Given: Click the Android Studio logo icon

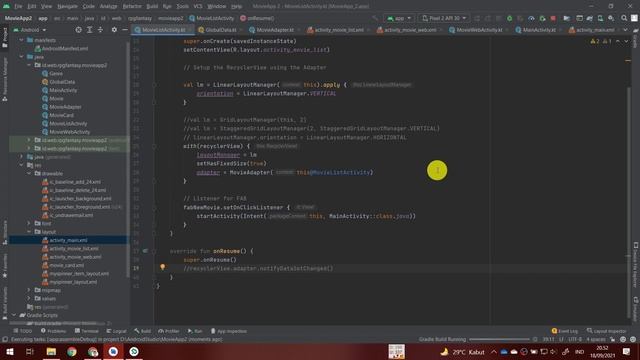Looking at the screenshot, I should (x=6, y=6).
